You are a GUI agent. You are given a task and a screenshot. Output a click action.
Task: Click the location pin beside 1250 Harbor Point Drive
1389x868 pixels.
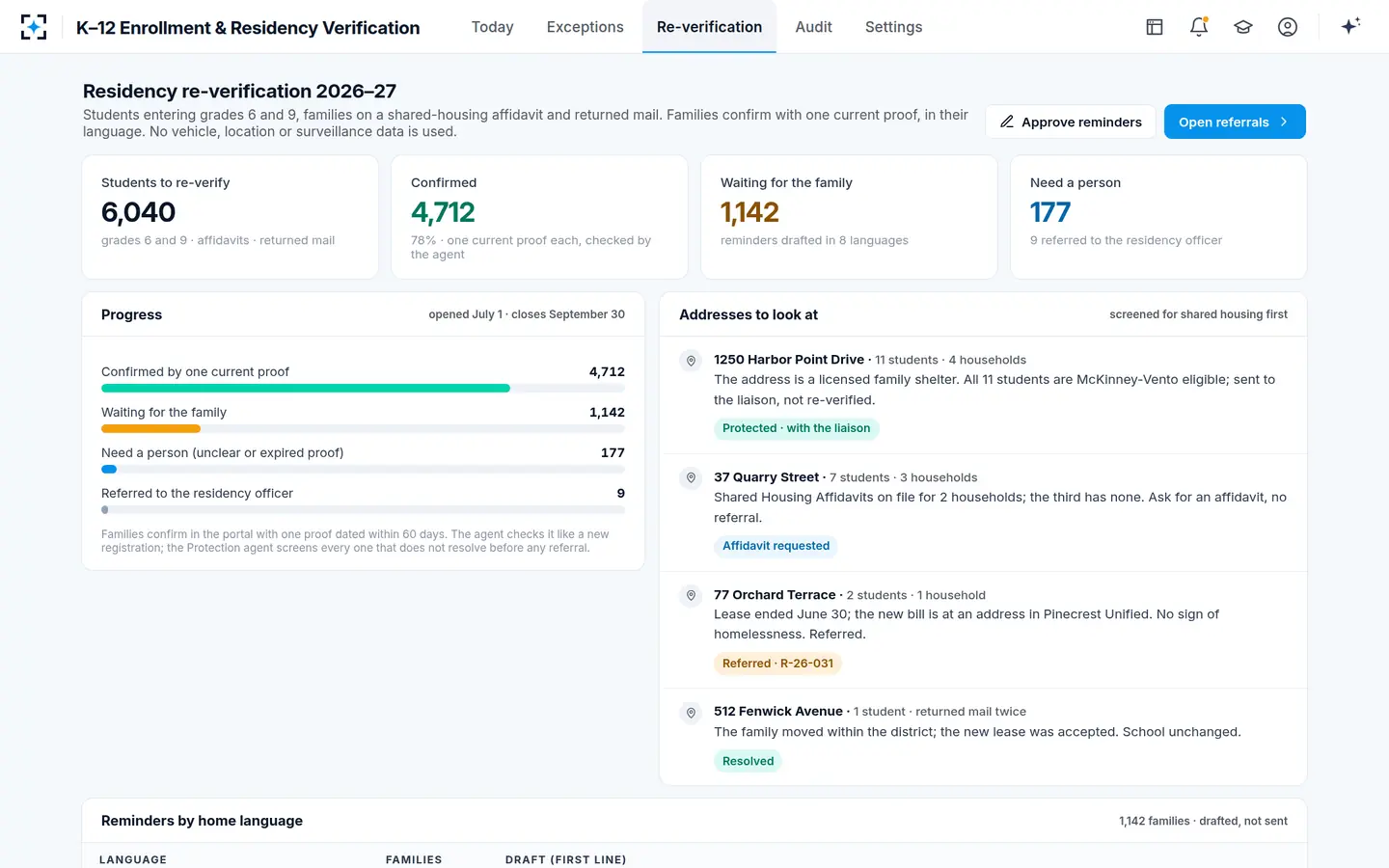(691, 361)
